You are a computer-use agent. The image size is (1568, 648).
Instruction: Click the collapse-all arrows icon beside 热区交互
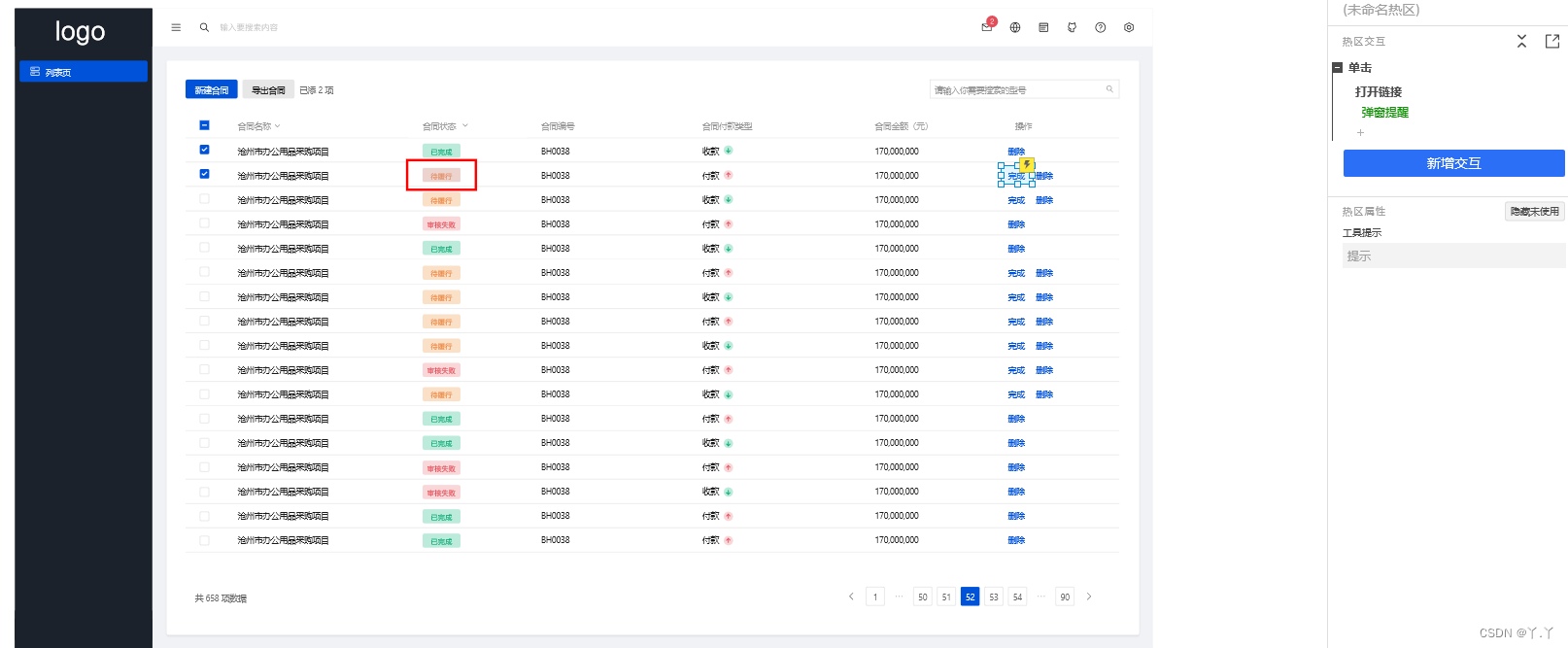tap(1521, 41)
